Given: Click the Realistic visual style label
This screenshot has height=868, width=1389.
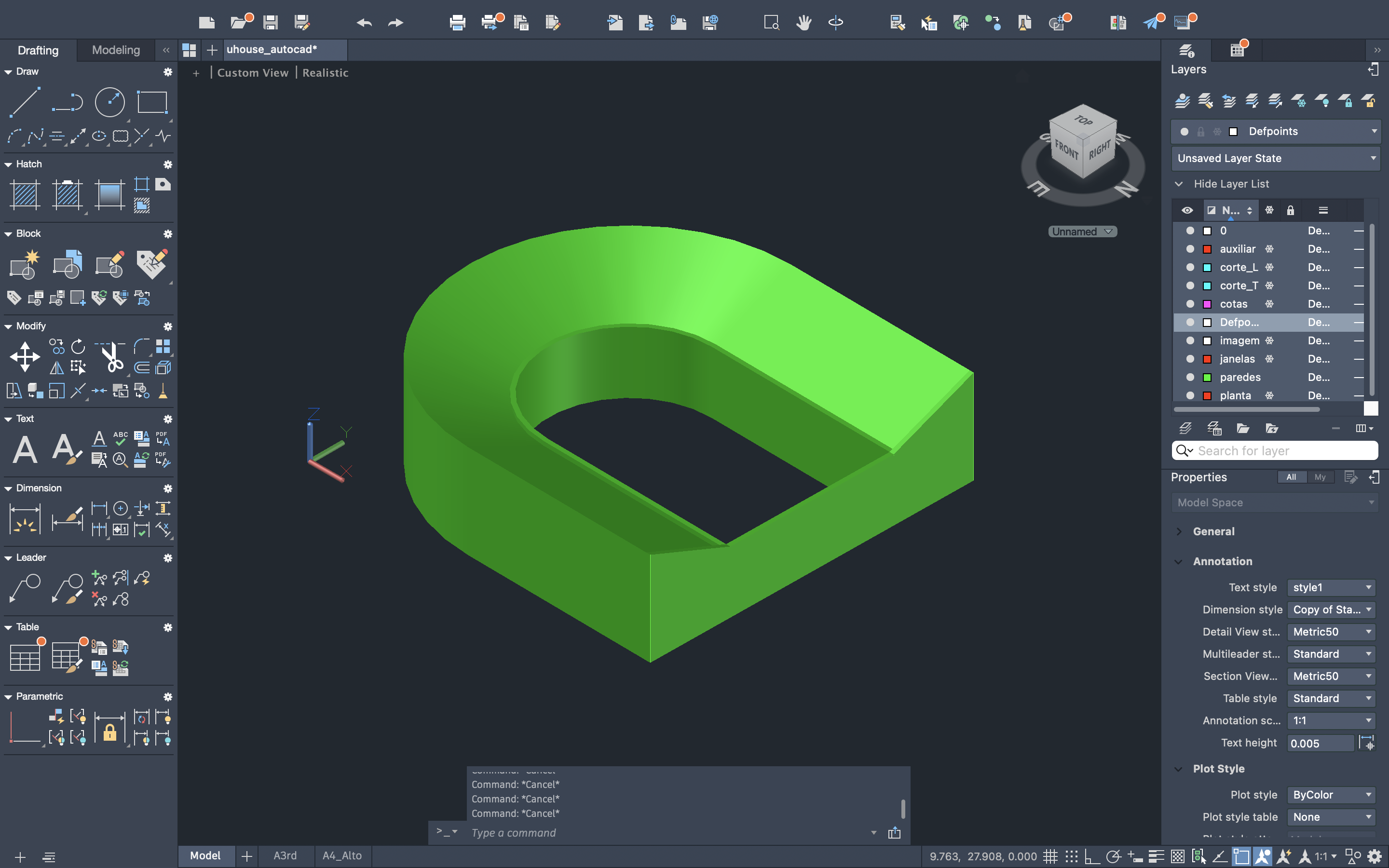Looking at the screenshot, I should [325, 73].
